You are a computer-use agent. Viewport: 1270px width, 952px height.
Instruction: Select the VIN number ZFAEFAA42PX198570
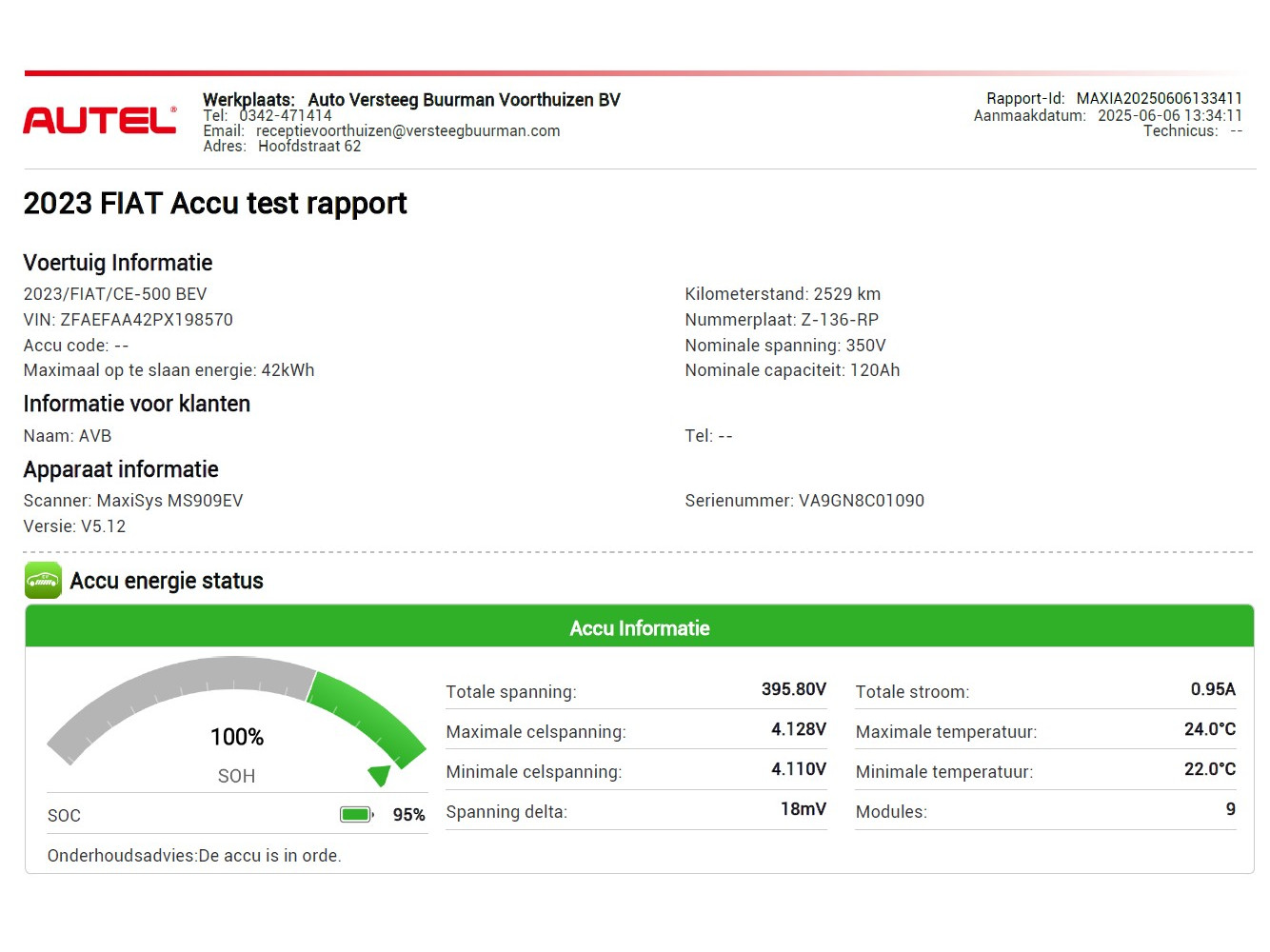click(147, 320)
